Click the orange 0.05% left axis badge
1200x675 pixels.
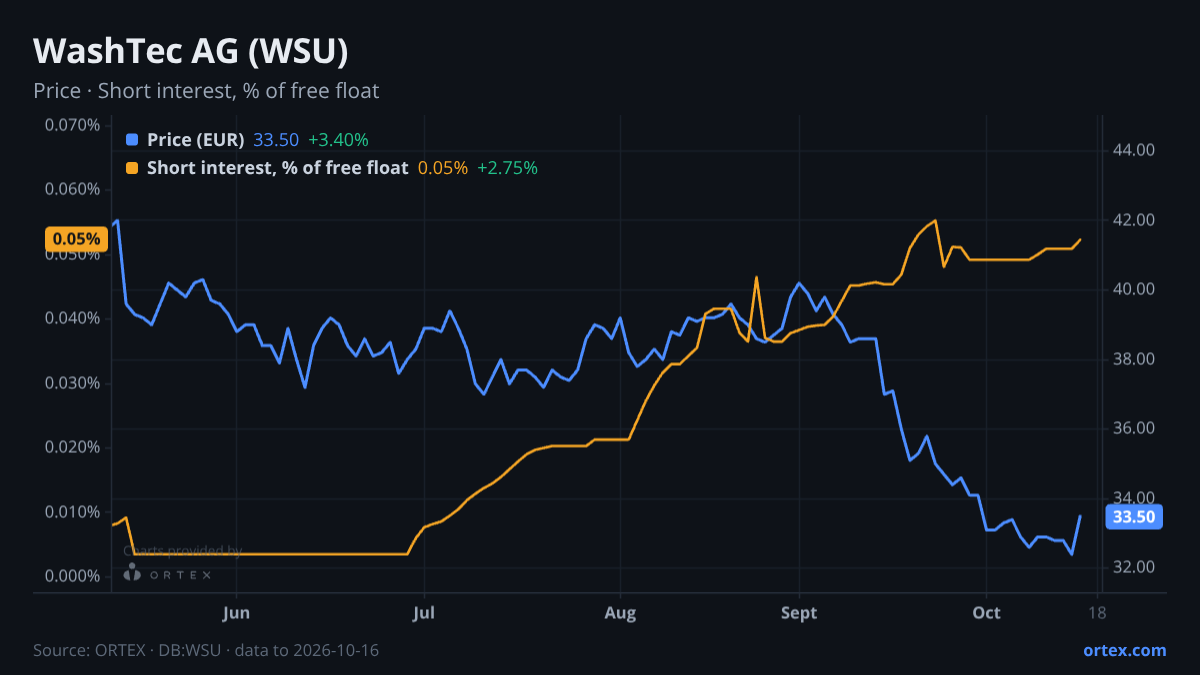point(76,239)
